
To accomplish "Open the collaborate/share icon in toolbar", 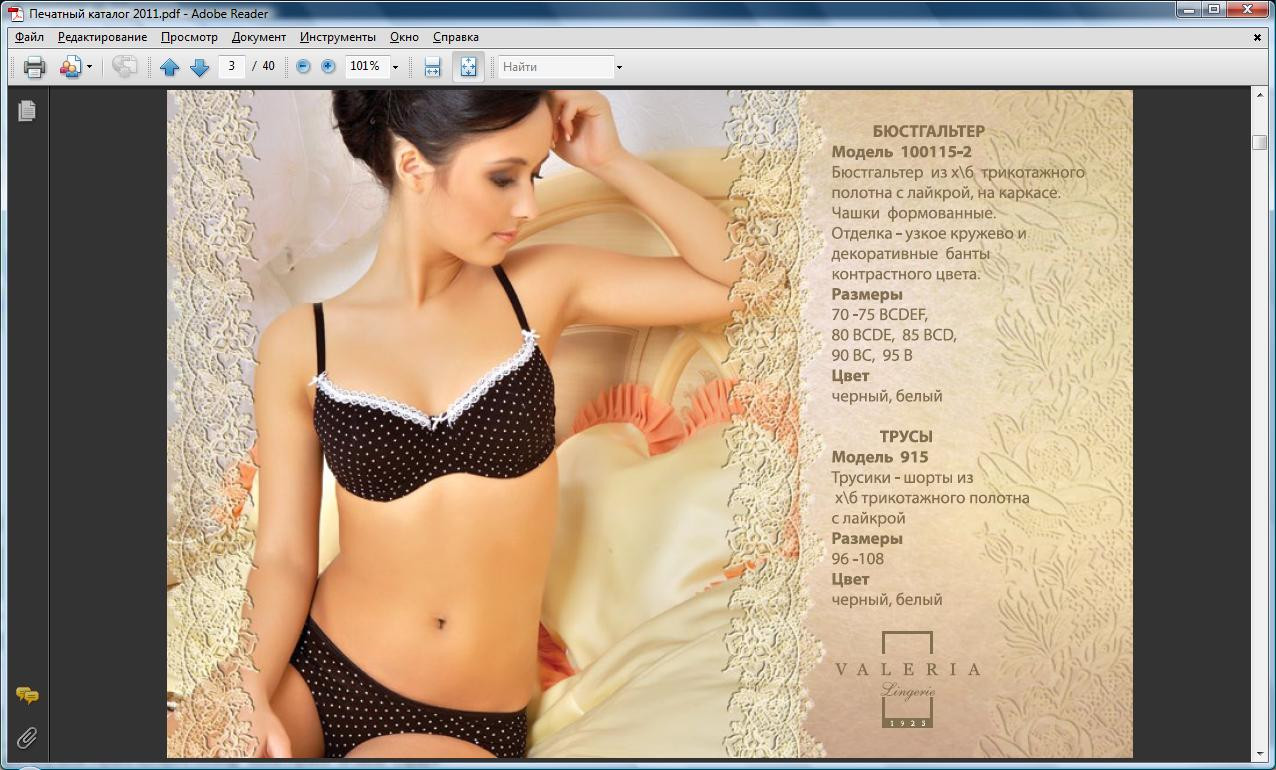I will pos(69,67).
